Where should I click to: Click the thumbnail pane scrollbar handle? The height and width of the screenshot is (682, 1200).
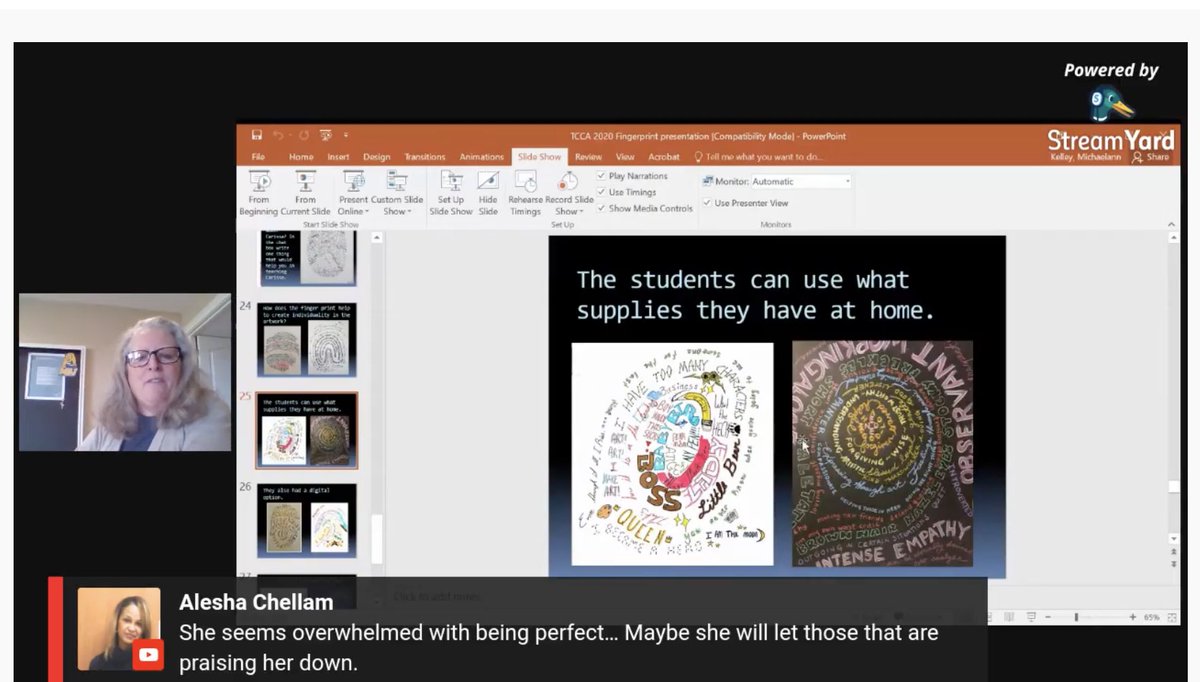[x=377, y=538]
